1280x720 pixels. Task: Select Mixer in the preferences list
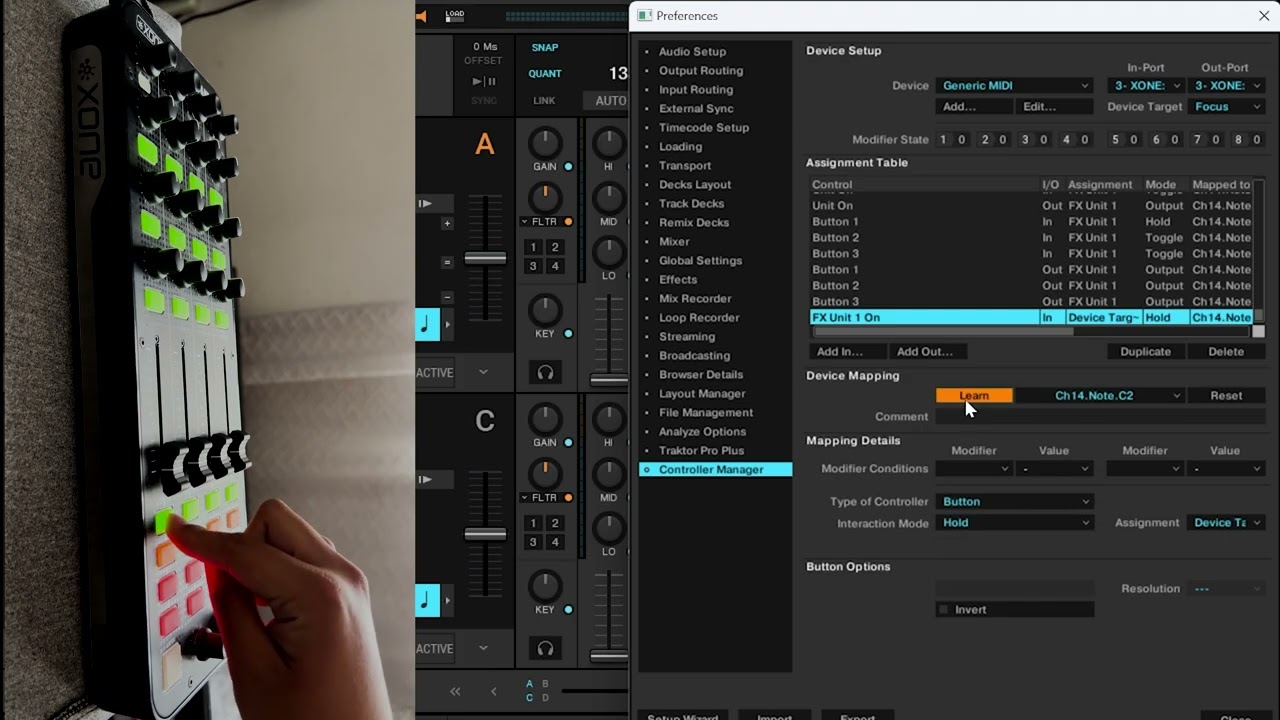(x=674, y=242)
